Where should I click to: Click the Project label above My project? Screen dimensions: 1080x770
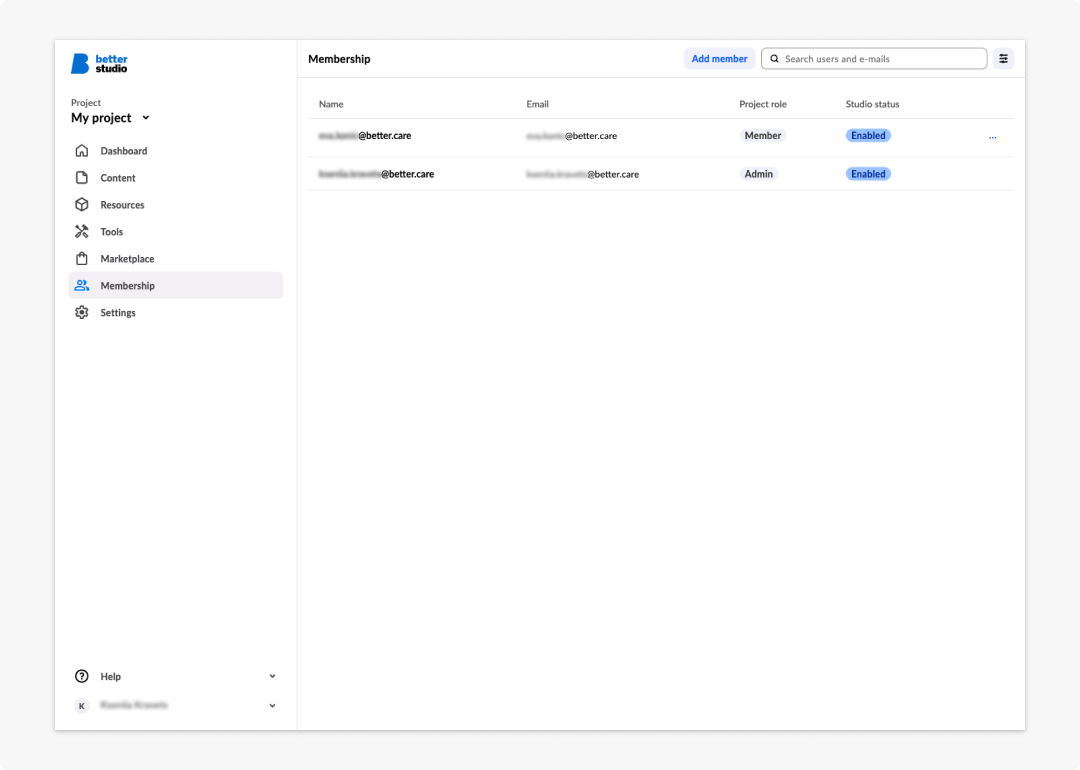point(85,103)
